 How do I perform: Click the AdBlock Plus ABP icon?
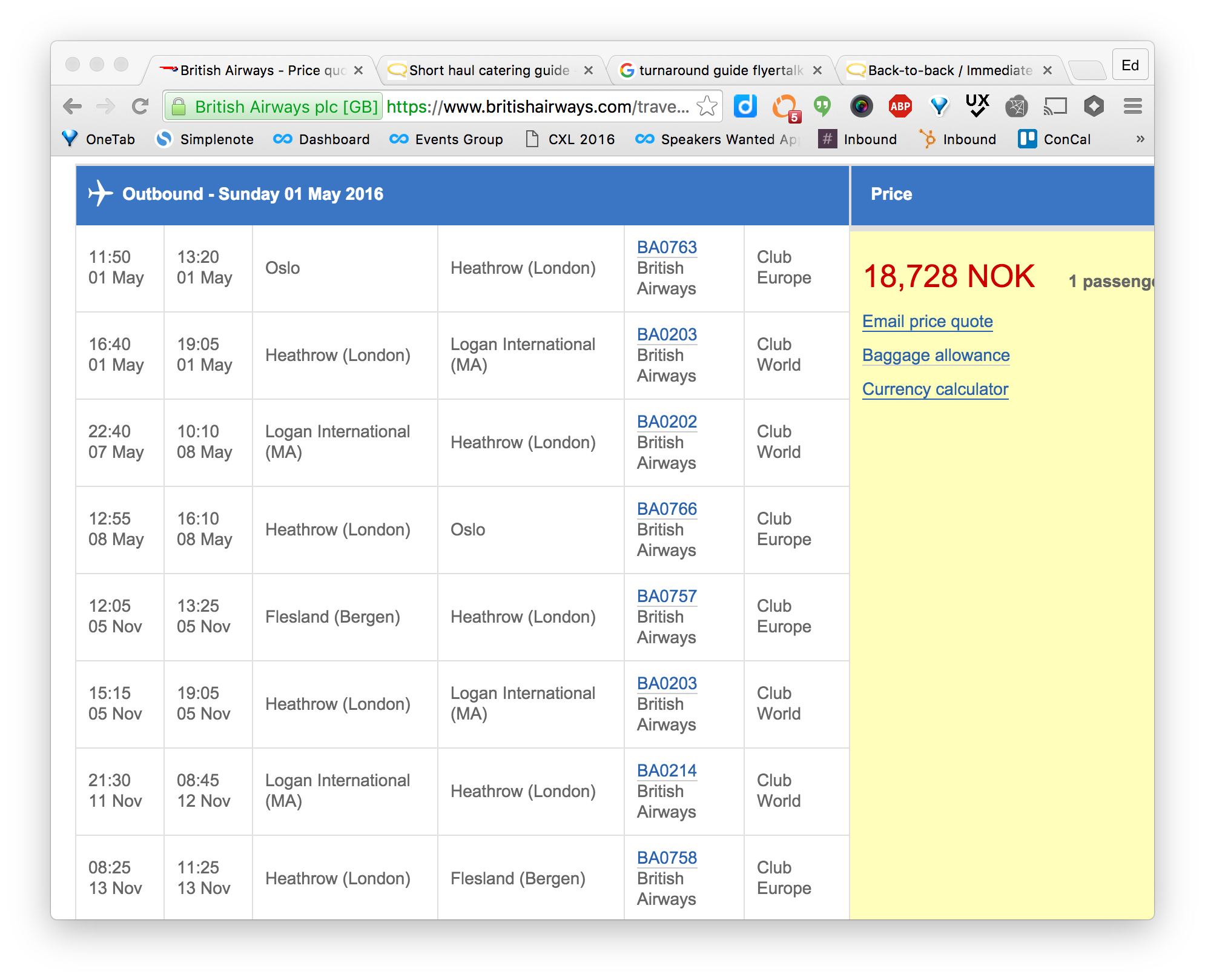point(899,107)
